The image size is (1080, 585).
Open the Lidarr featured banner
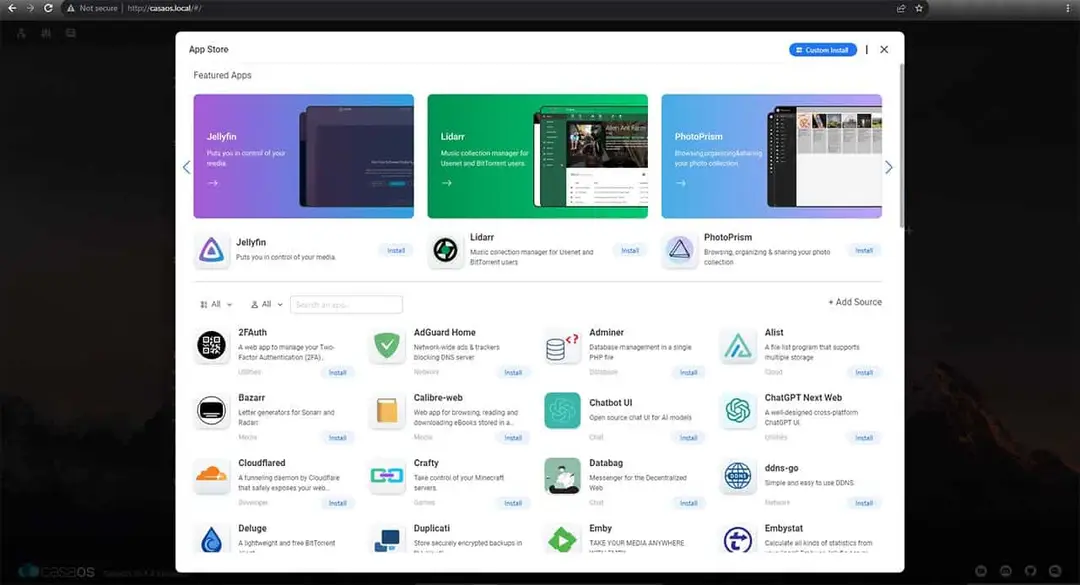537,156
